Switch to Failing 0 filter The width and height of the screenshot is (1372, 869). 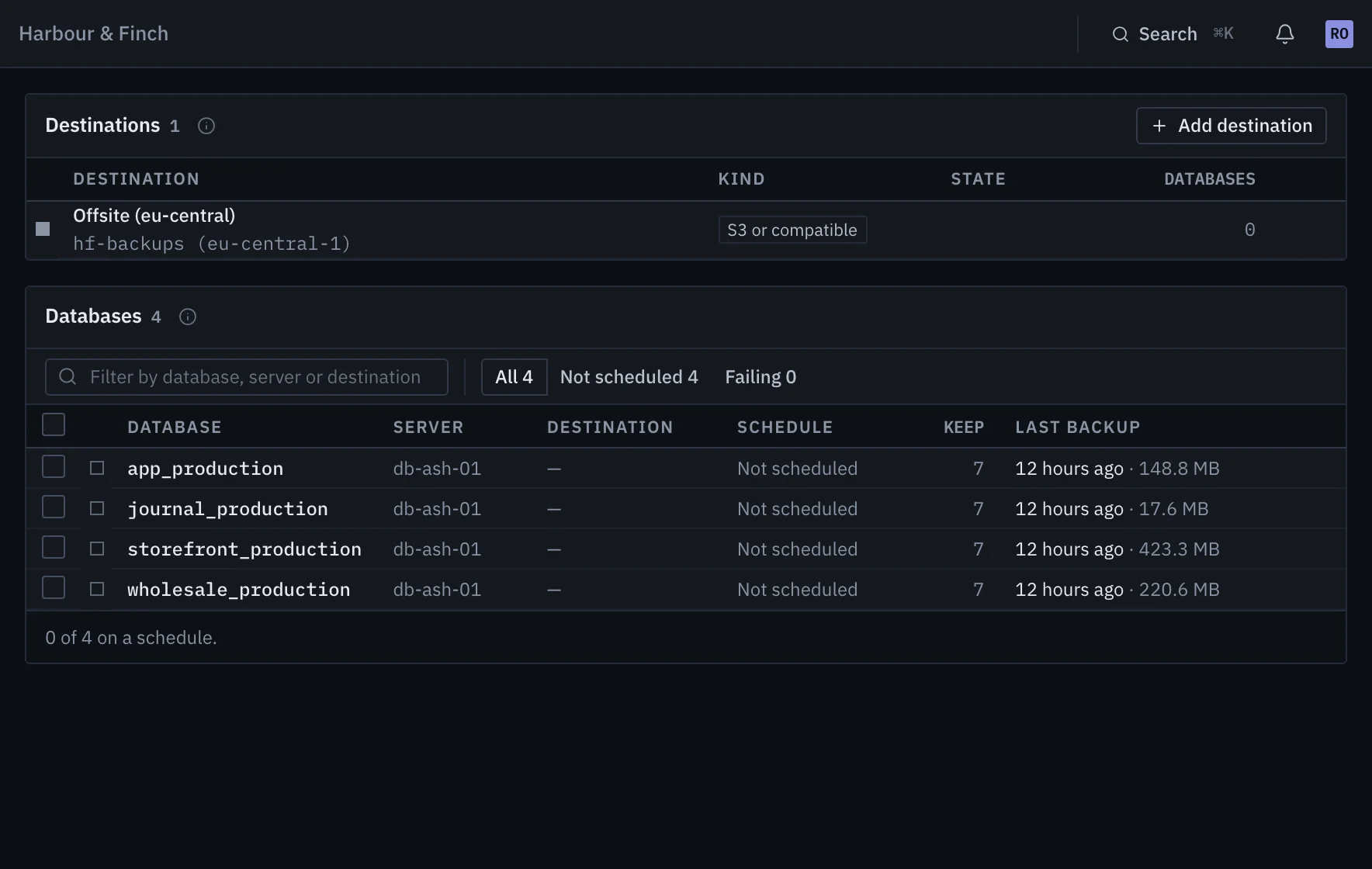point(760,377)
